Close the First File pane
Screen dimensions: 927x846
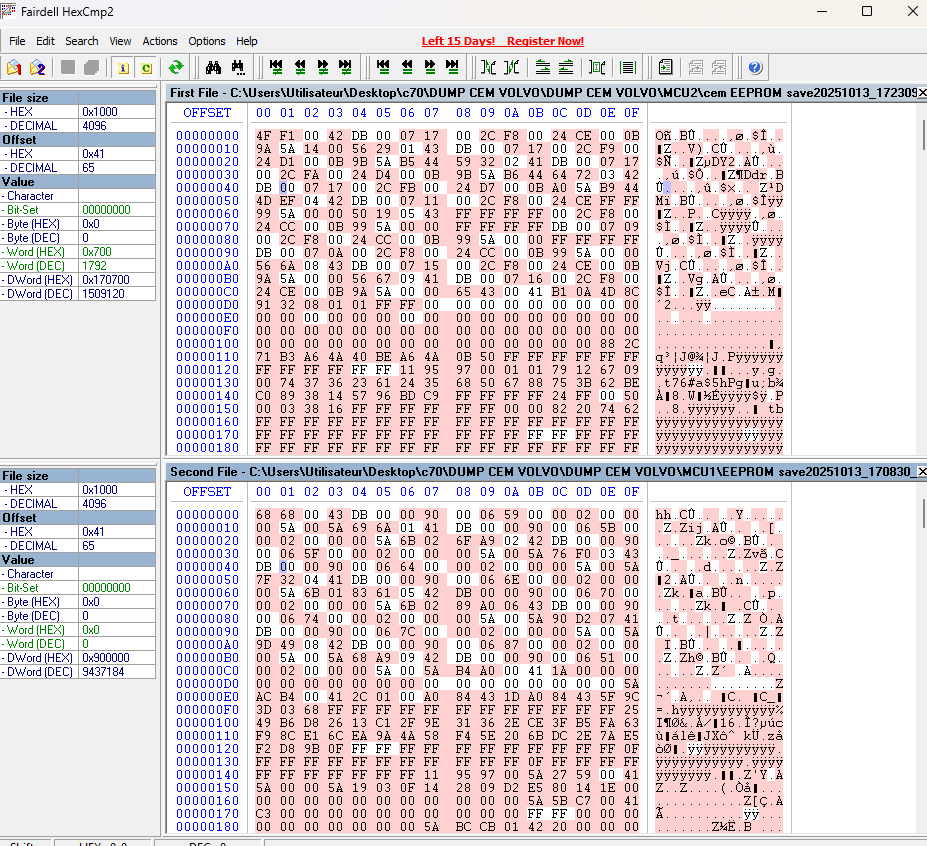(921, 93)
